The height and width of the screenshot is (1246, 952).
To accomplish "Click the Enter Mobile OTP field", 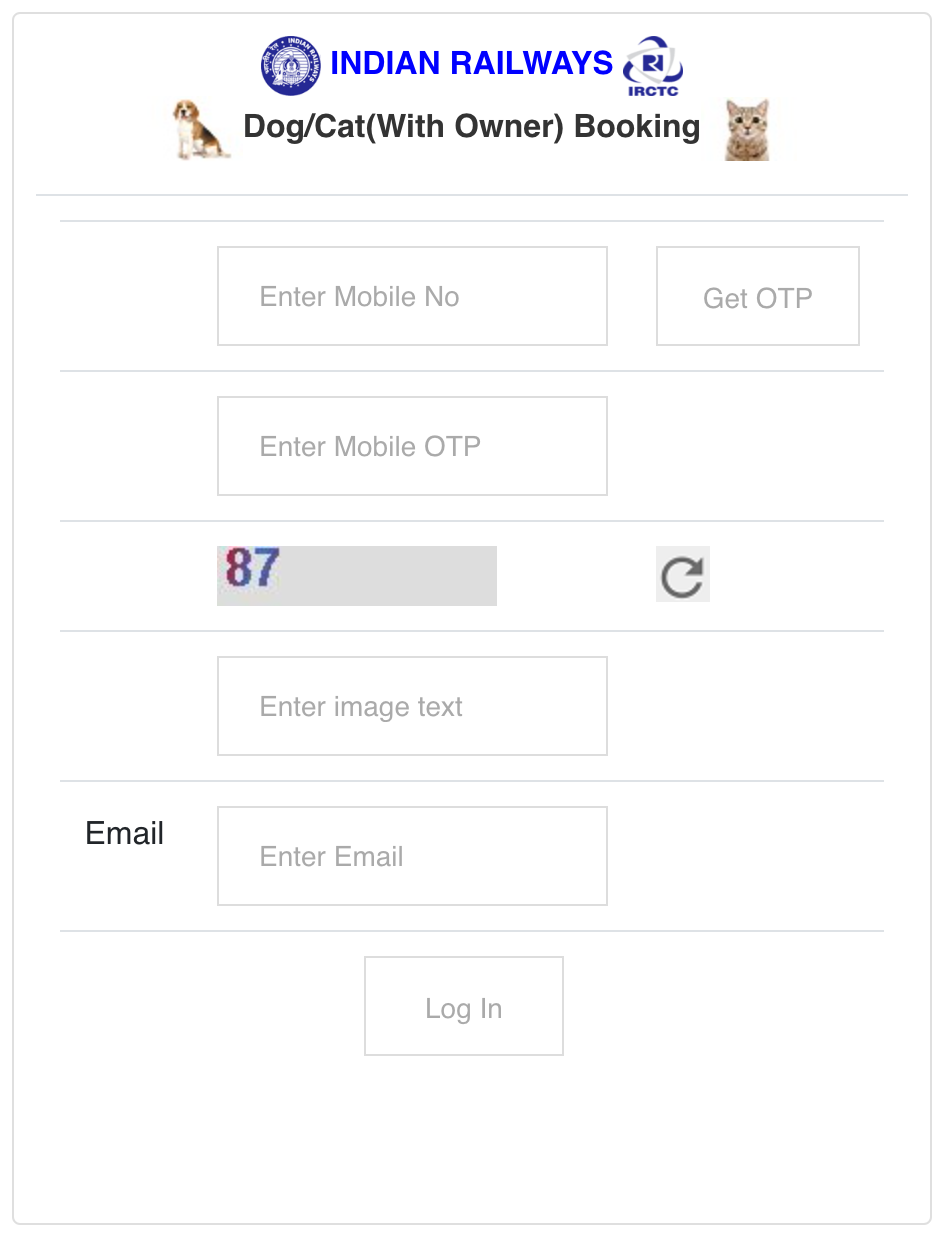I will [x=412, y=445].
